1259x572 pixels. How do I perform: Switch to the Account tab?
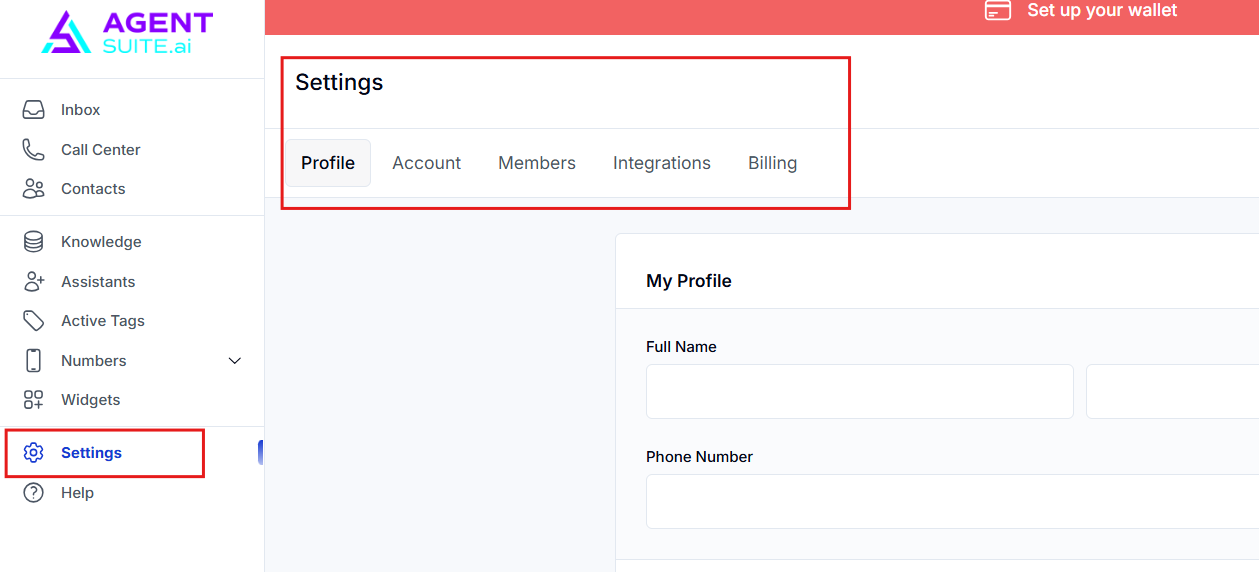click(426, 163)
